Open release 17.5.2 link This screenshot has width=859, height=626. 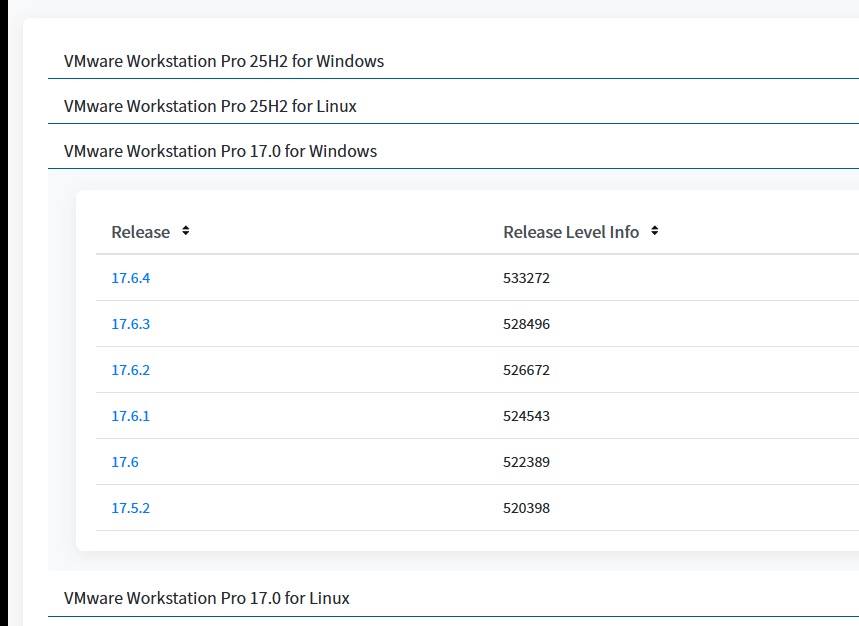(x=130, y=508)
